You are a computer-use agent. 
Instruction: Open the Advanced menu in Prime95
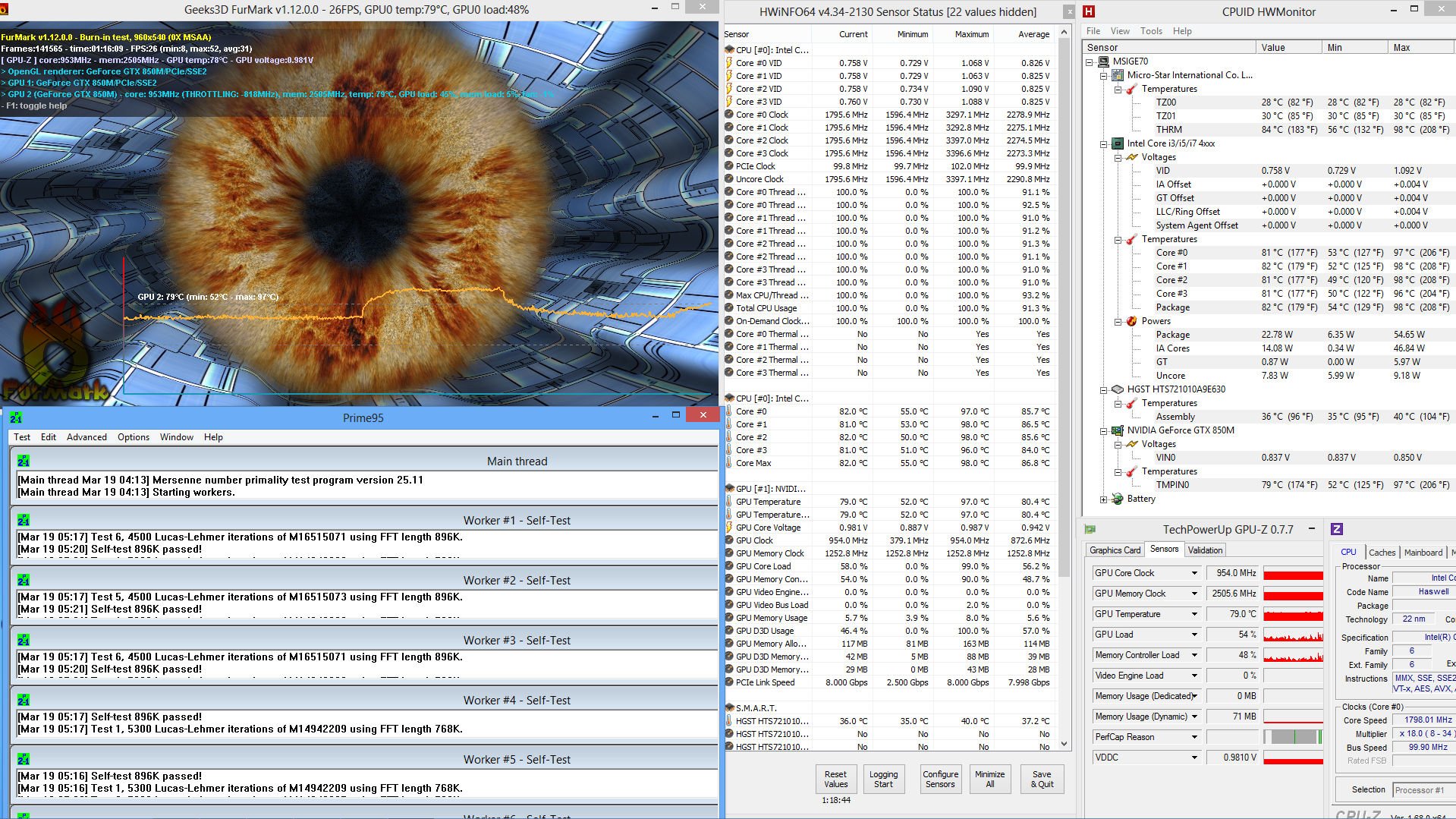[x=86, y=437]
